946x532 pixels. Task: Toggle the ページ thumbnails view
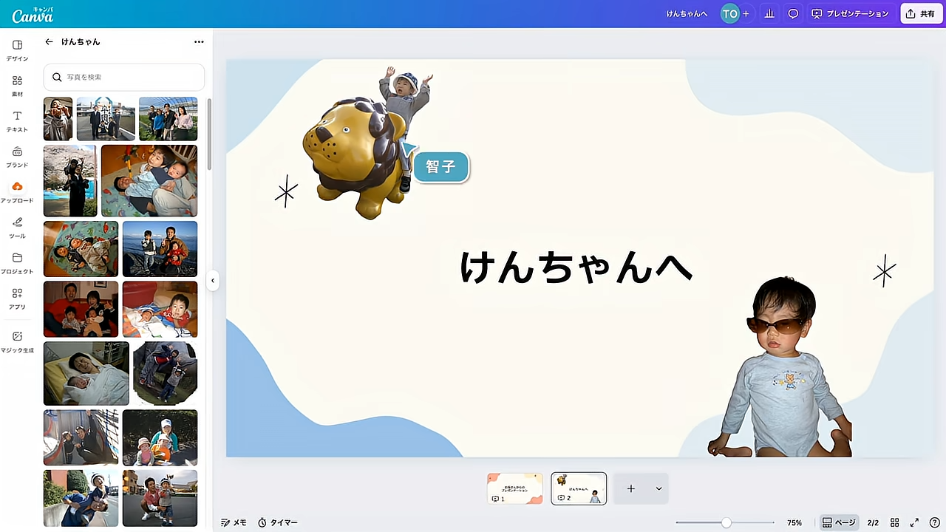point(839,522)
